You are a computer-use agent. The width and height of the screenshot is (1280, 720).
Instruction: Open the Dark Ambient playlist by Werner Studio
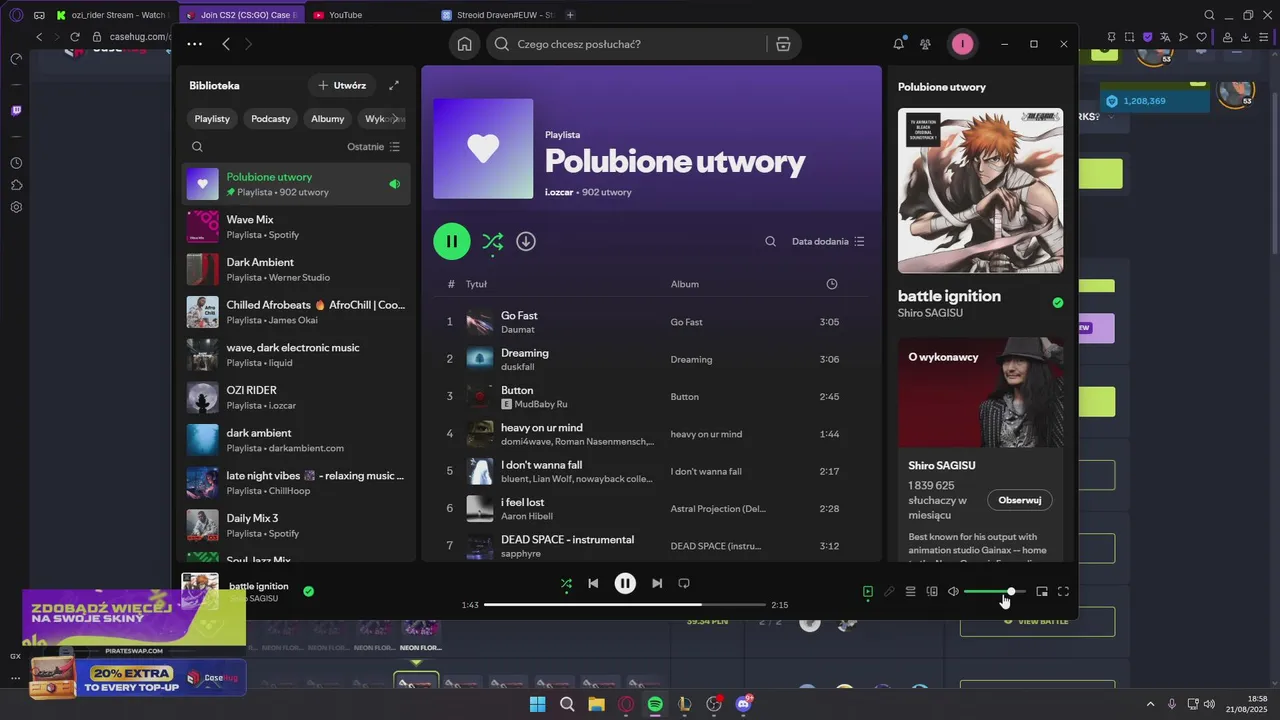point(296,270)
